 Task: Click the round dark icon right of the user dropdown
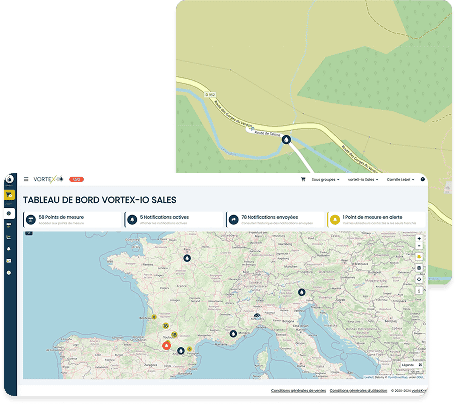click(423, 179)
